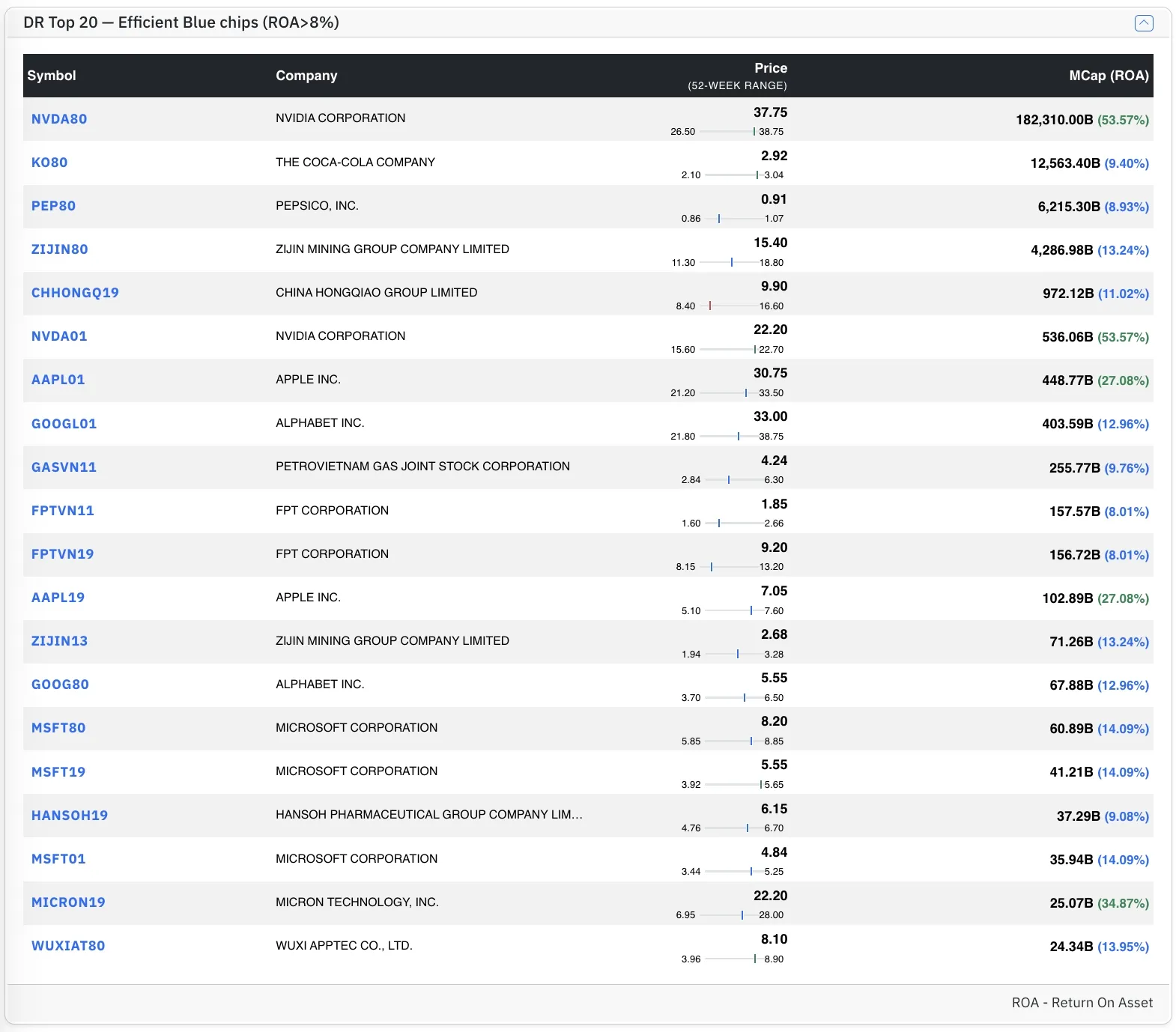Click the 448.77B market cap value
This screenshot has width=1176, height=1032.
[1067, 380]
